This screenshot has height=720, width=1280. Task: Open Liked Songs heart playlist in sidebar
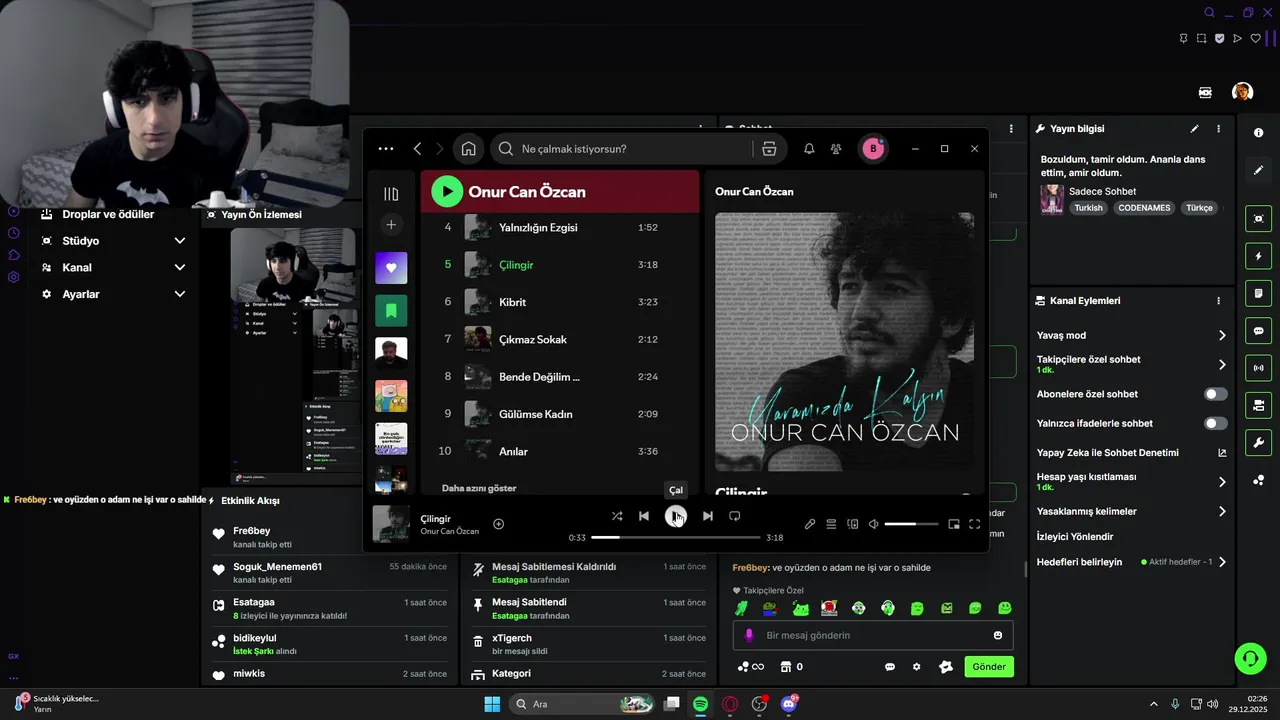[391, 268]
